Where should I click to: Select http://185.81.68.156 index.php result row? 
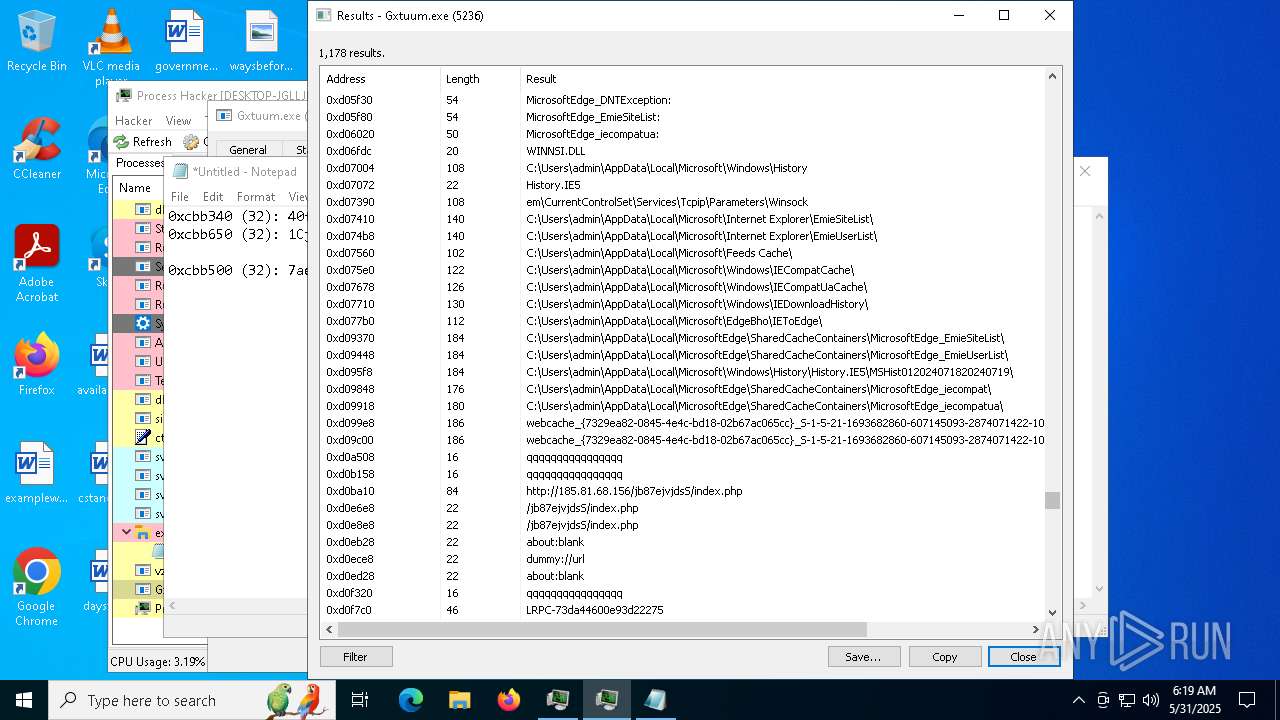pos(682,491)
